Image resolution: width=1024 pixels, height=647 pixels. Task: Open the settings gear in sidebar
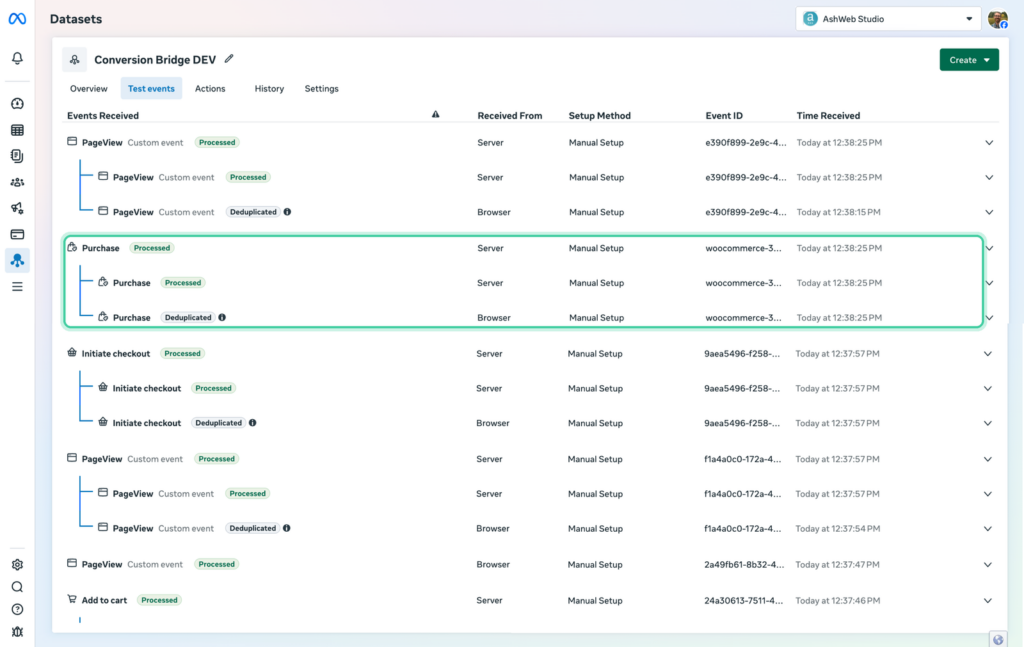tap(18, 565)
